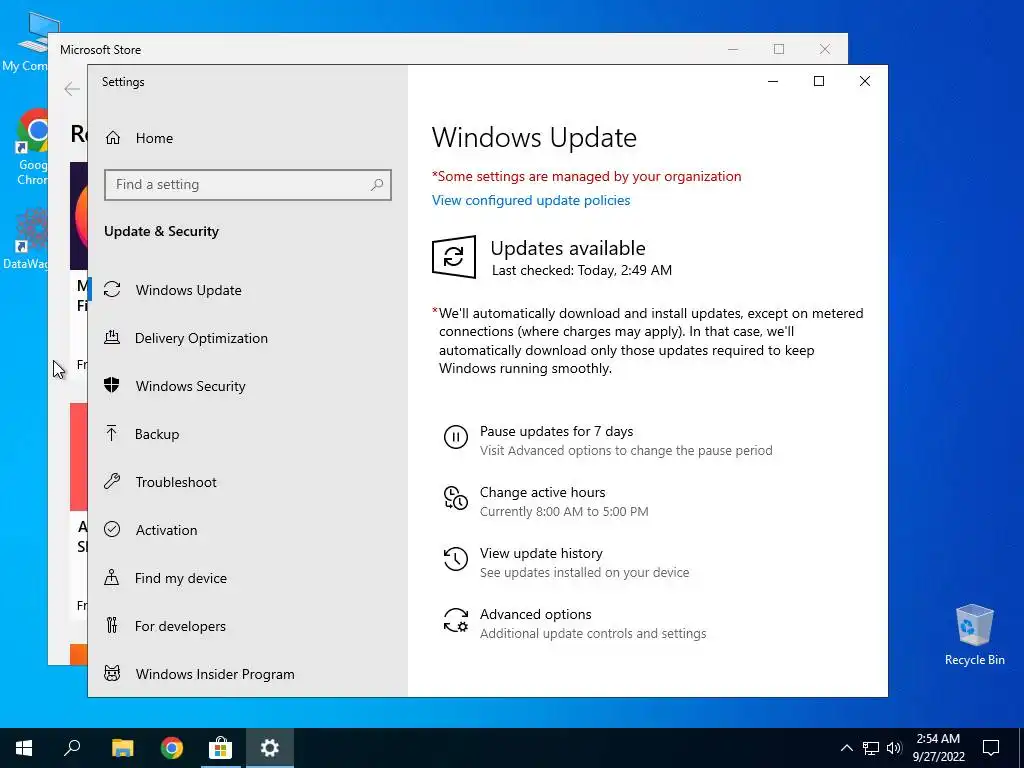
Task: Open File Explorer from taskbar
Action: [x=123, y=748]
